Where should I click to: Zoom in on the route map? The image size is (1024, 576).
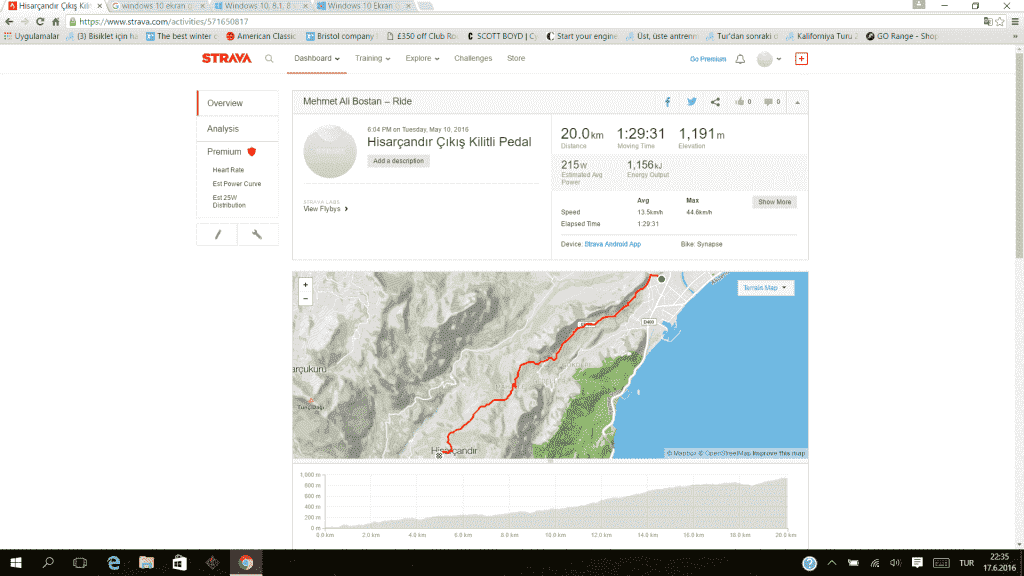pyautogui.click(x=305, y=285)
